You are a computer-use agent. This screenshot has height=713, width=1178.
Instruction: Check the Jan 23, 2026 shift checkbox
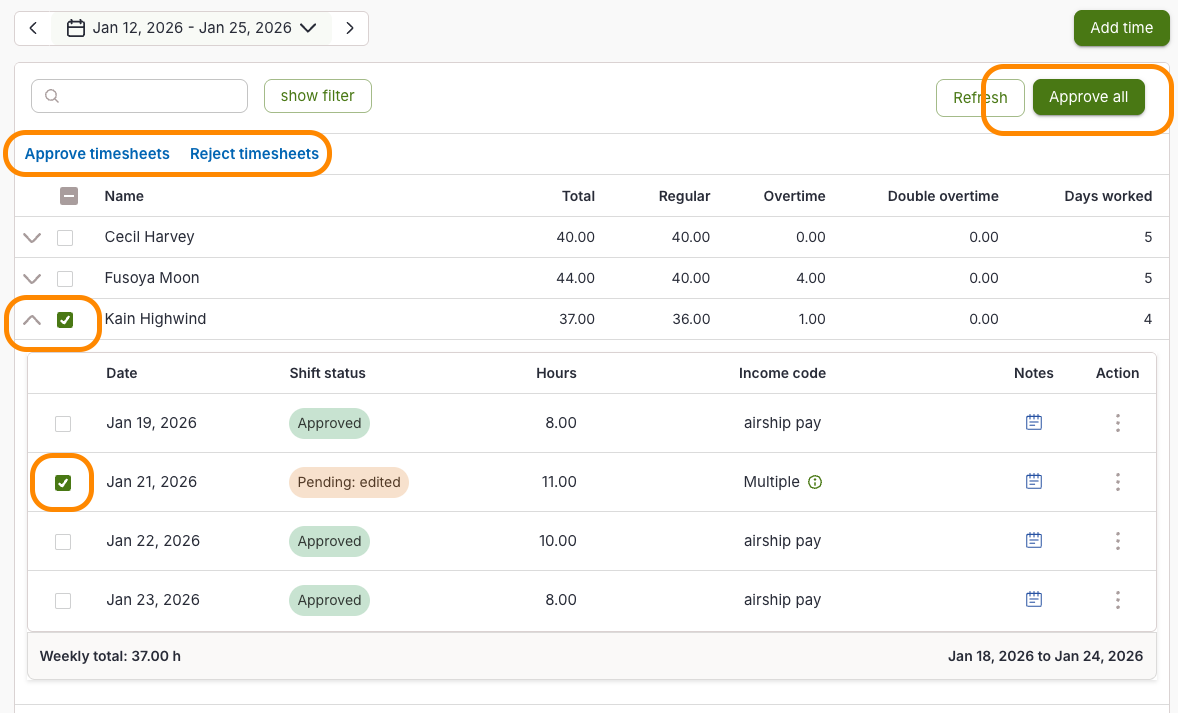(63, 601)
